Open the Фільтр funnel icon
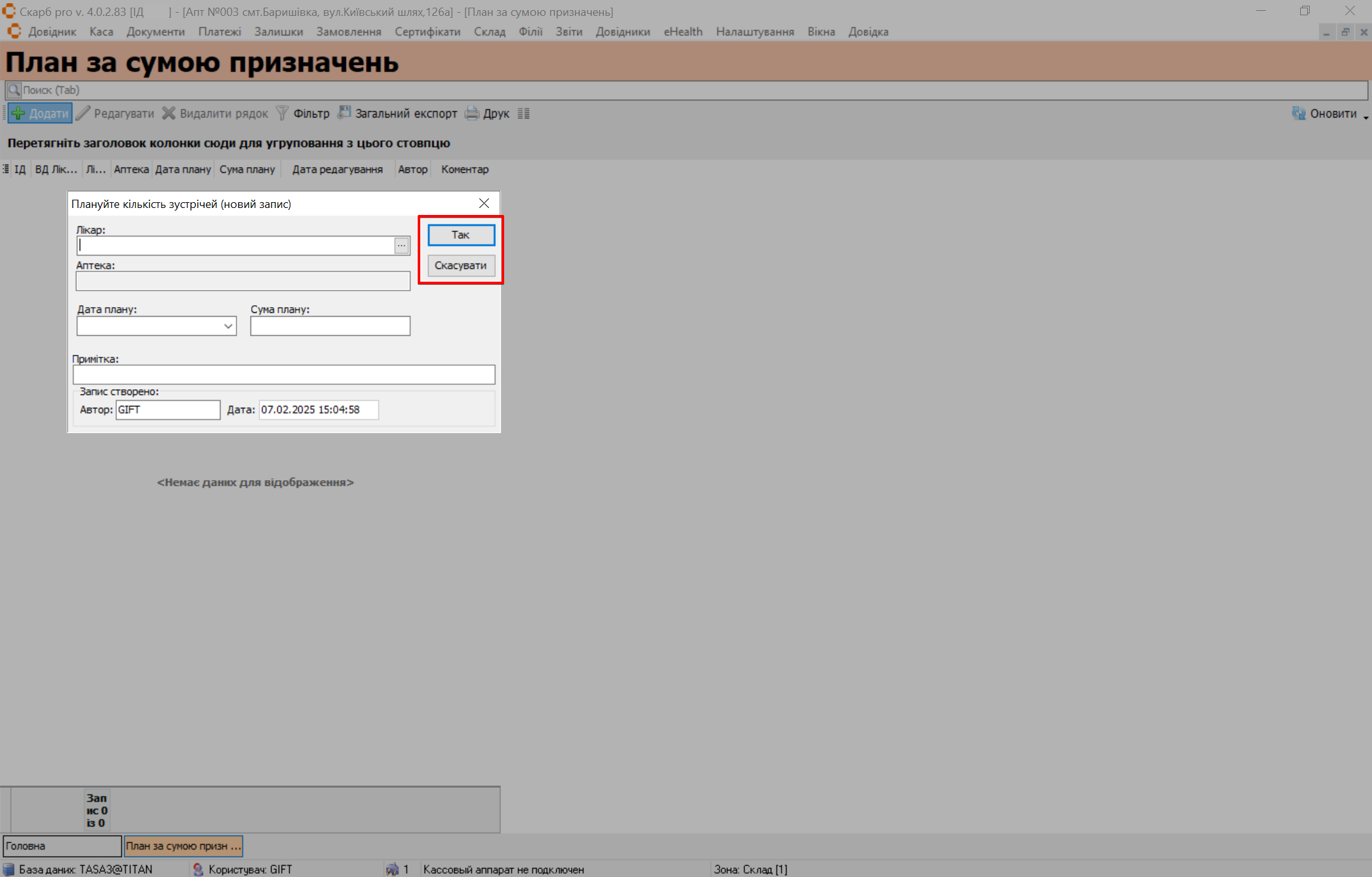The width and height of the screenshot is (1372, 877). [282, 114]
